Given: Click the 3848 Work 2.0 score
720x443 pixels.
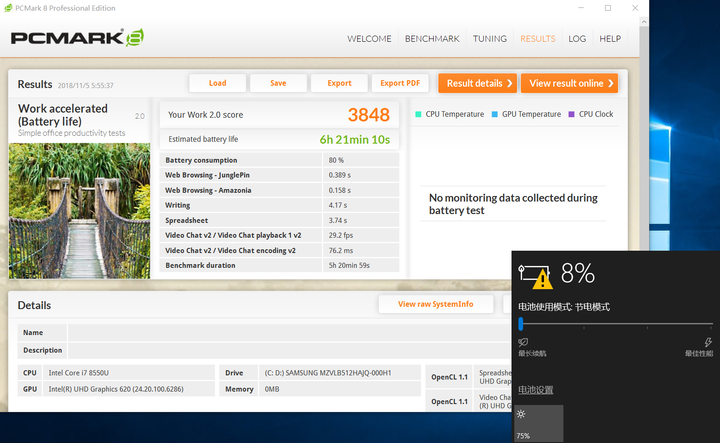Looking at the screenshot, I should click(369, 115).
